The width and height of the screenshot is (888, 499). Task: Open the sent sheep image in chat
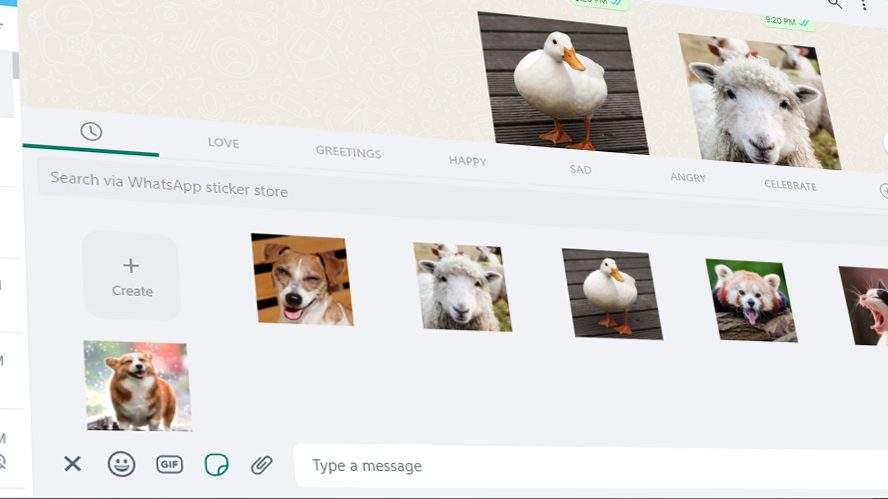point(759,101)
